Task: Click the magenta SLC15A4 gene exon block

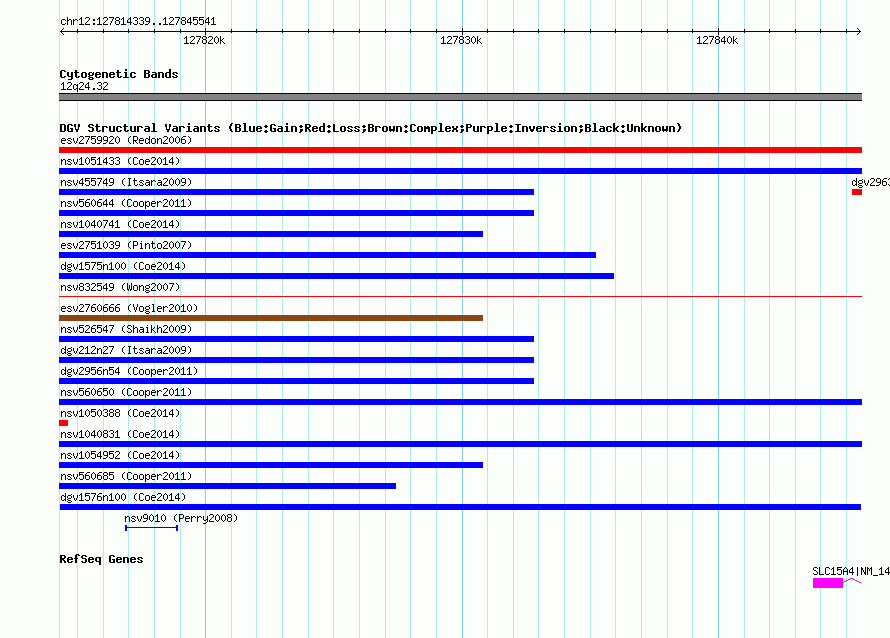Action: pos(828,583)
